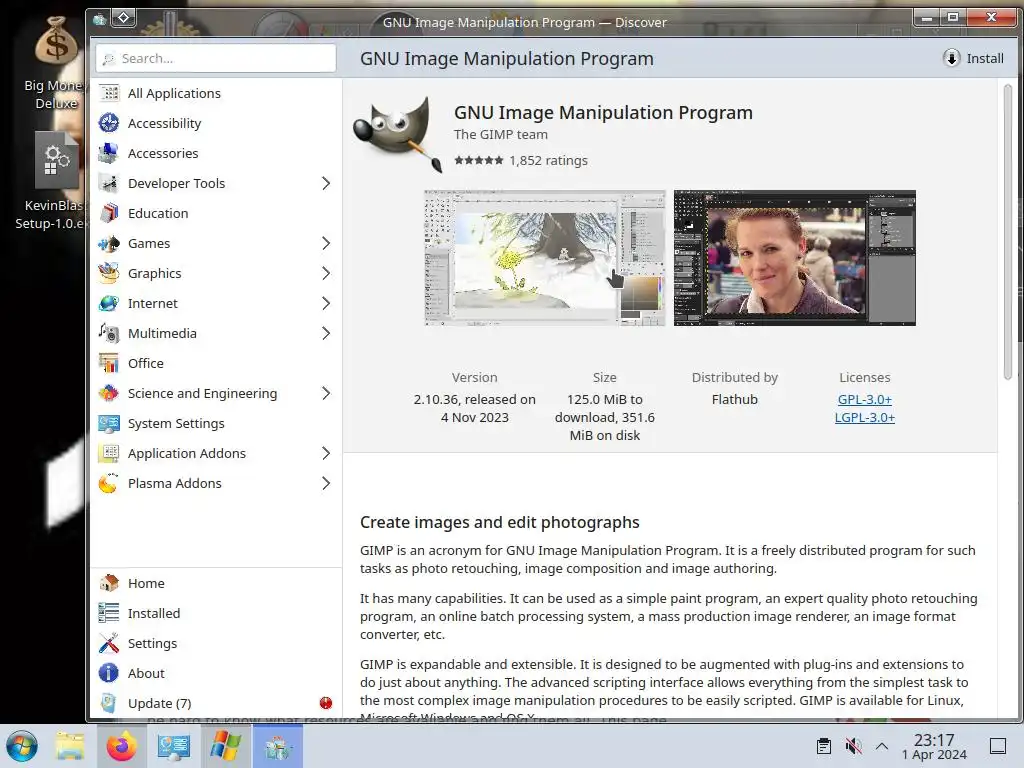Open the system settings taskbar icon
Image resolution: width=1024 pixels, height=768 pixels.
pos(174,746)
